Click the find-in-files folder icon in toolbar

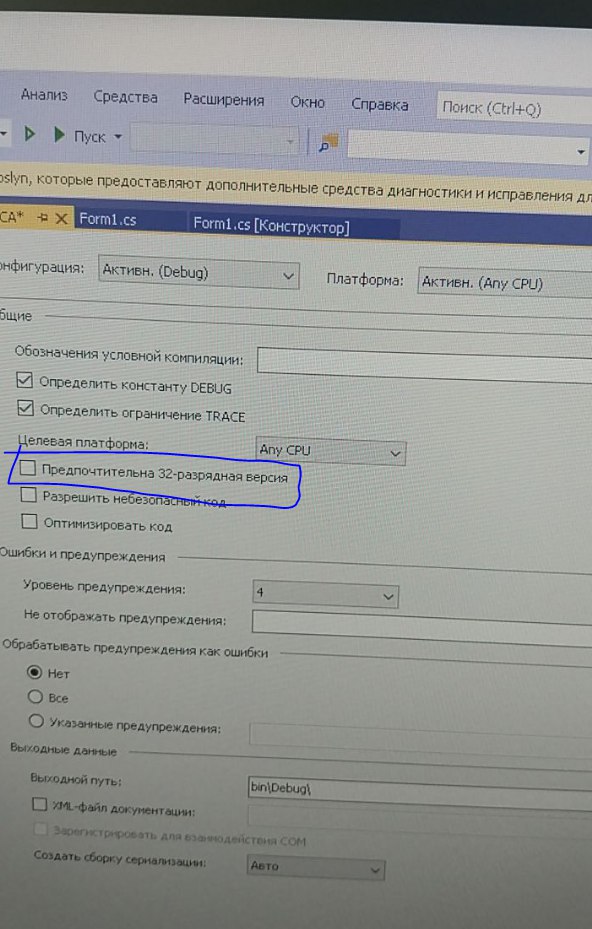[x=327, y=143]
